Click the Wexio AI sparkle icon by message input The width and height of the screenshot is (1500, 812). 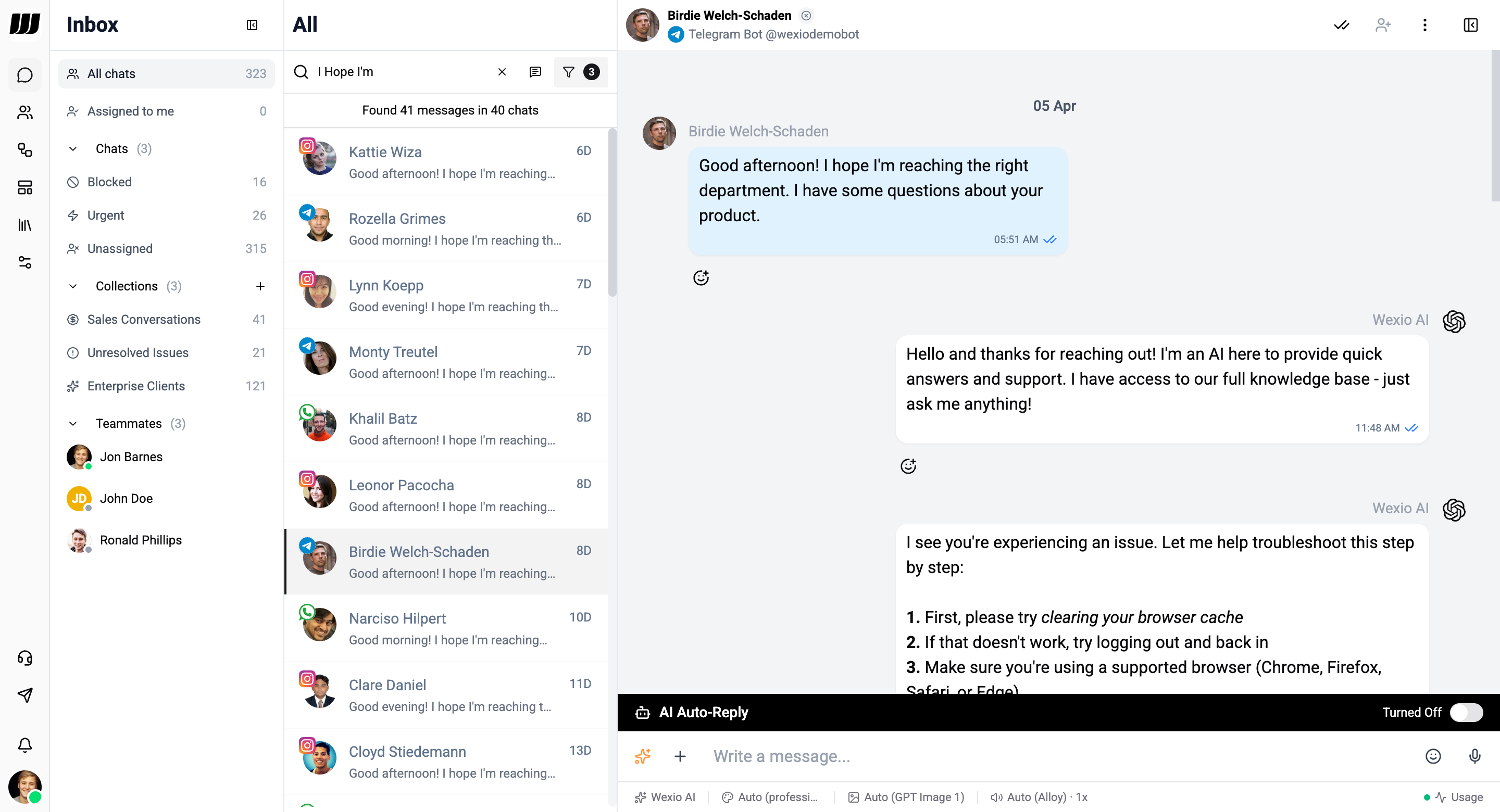coord(642,756)
